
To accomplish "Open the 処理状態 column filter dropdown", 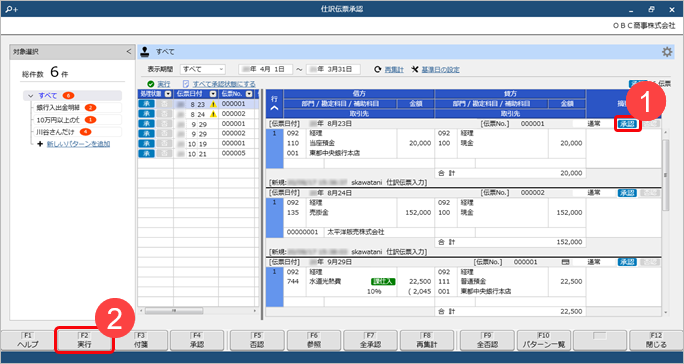I will (168, 94).
